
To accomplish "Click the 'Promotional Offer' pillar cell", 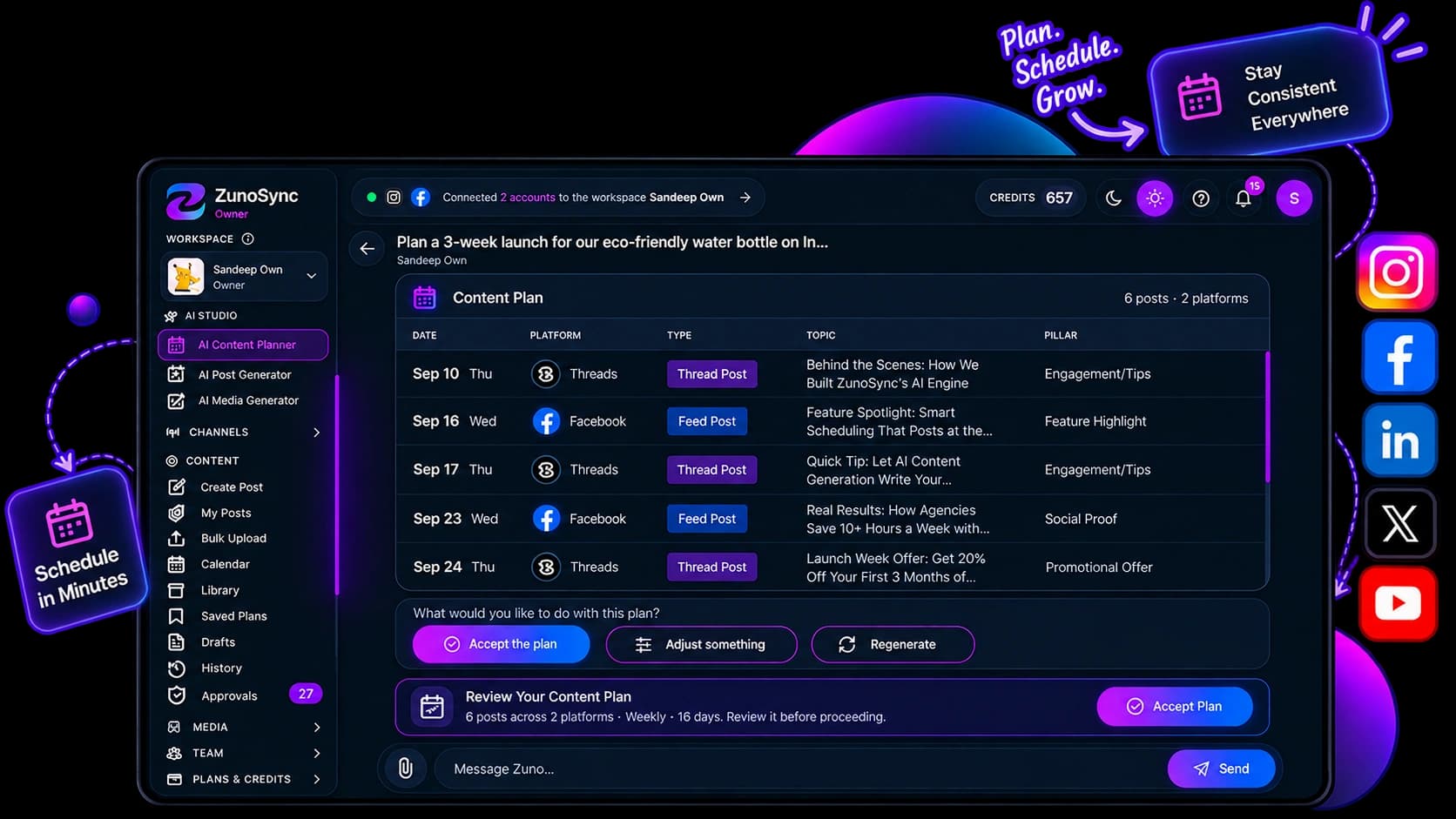I will tap(1099, 567).
